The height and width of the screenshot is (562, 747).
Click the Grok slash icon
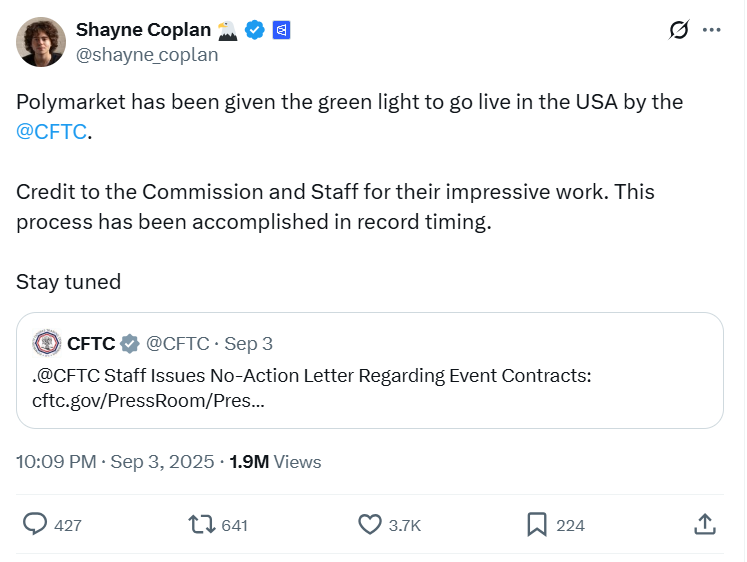[x=679, y=30]
